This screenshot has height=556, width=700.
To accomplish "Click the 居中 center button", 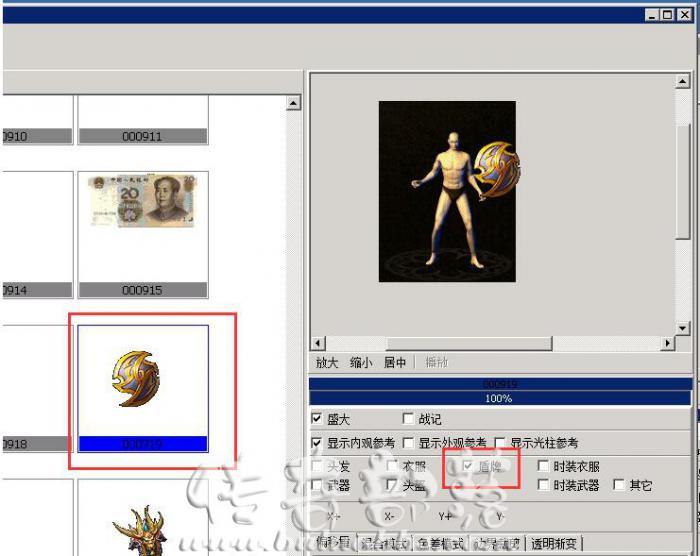I will point(395,363).
